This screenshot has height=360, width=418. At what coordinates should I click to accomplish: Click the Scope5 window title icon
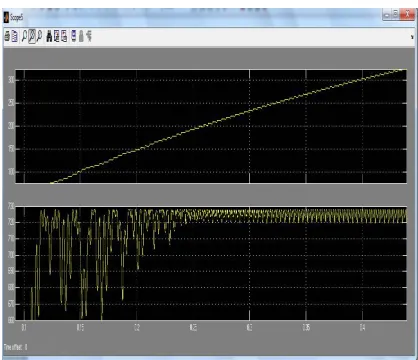(6, 17)
